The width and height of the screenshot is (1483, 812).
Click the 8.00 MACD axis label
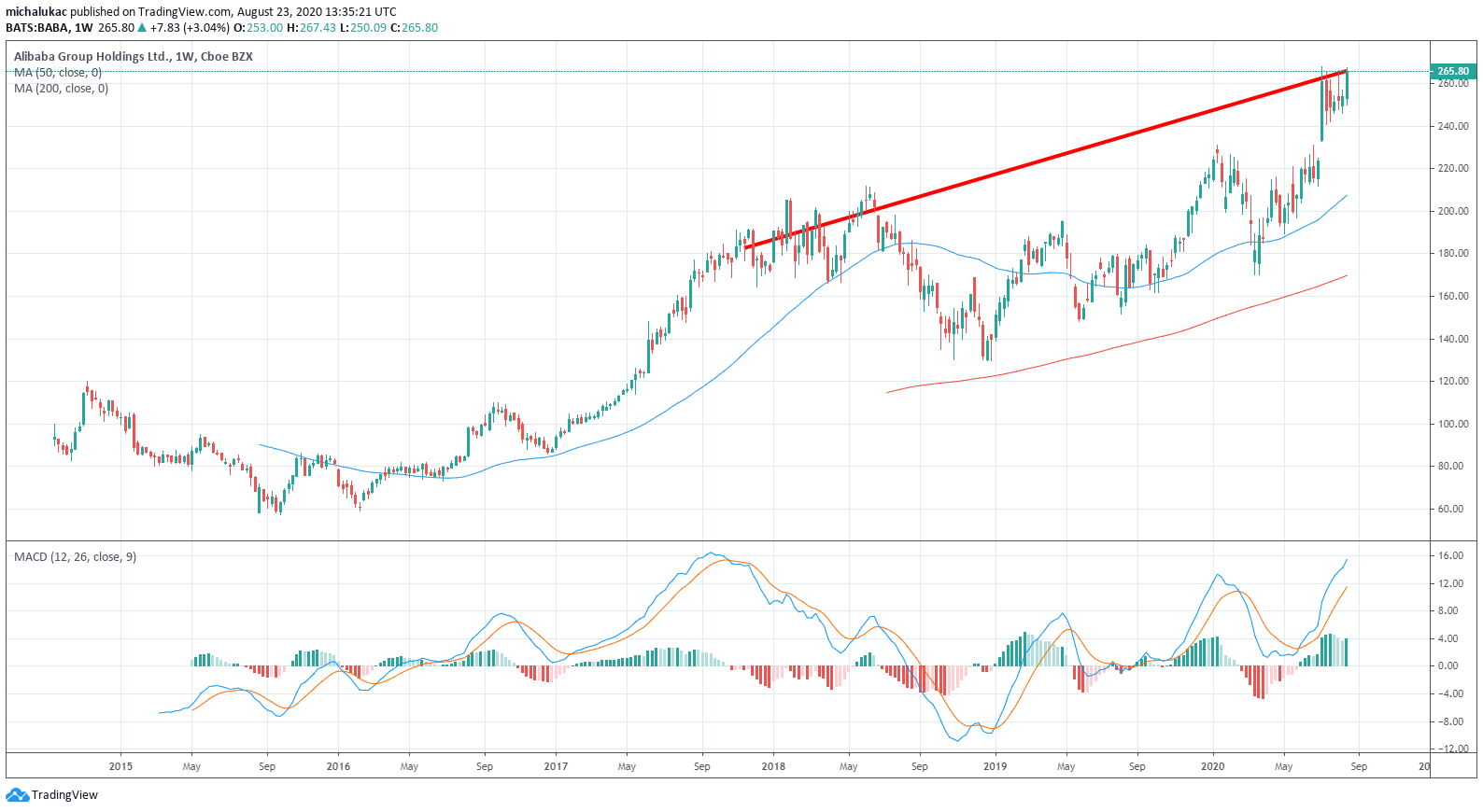pyautogui.click(x=1448, y=610)
